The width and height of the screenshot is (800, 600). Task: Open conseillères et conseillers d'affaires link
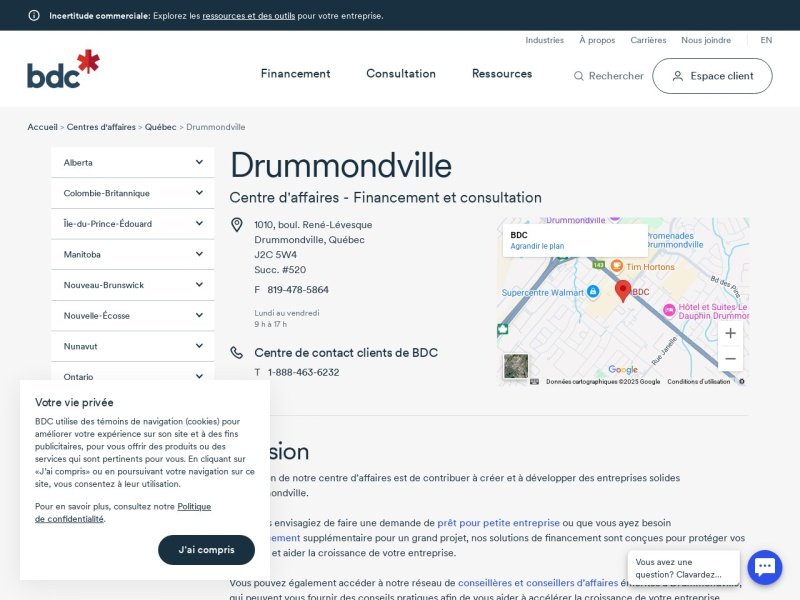pos(538,583)
